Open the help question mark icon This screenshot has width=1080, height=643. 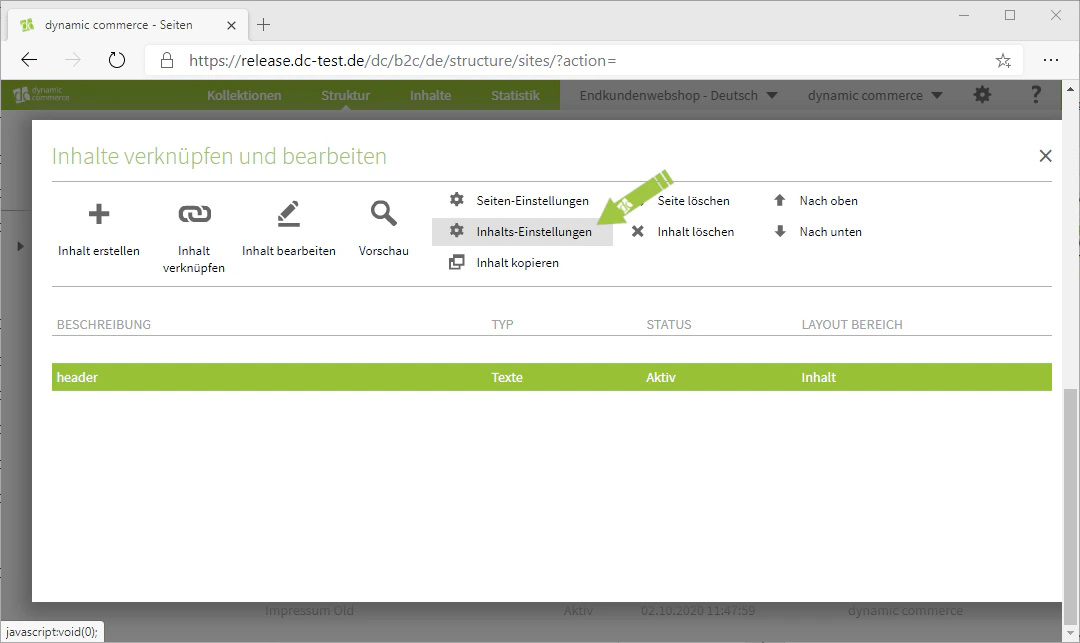[x=1035, y=95]
